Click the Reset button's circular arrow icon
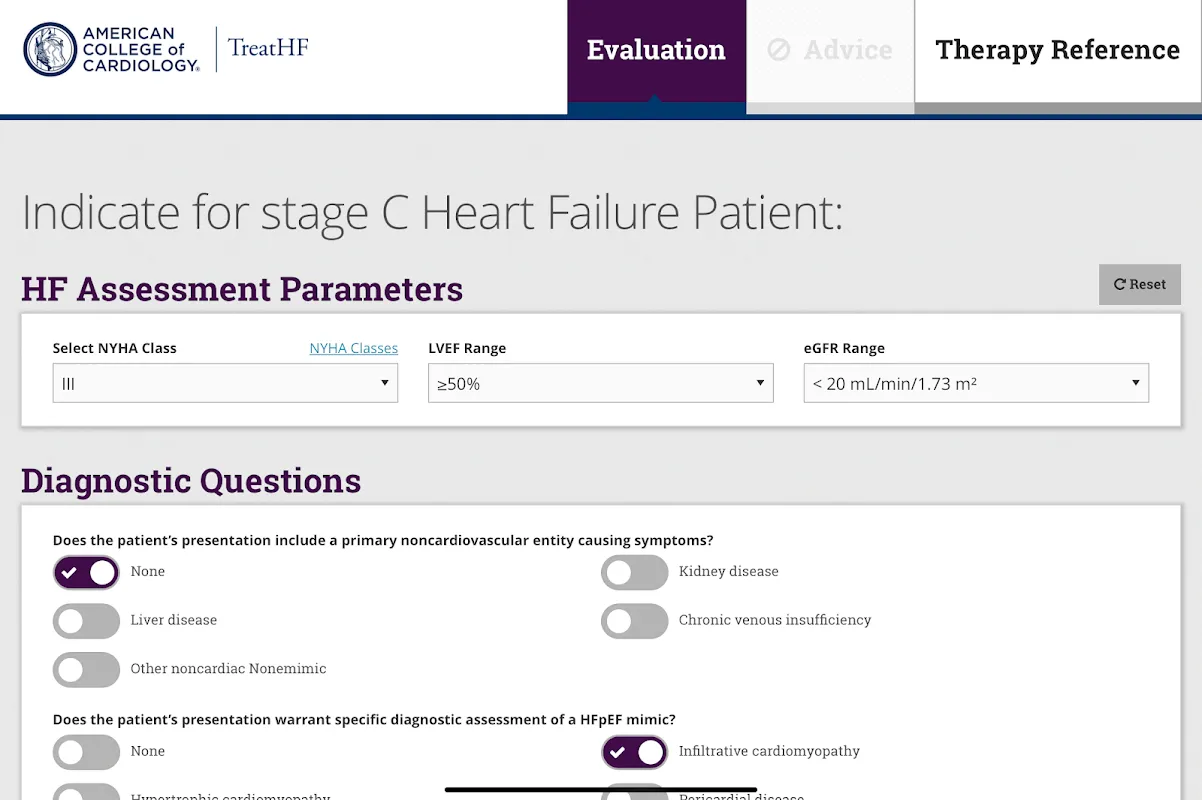 pos(1120,285)
